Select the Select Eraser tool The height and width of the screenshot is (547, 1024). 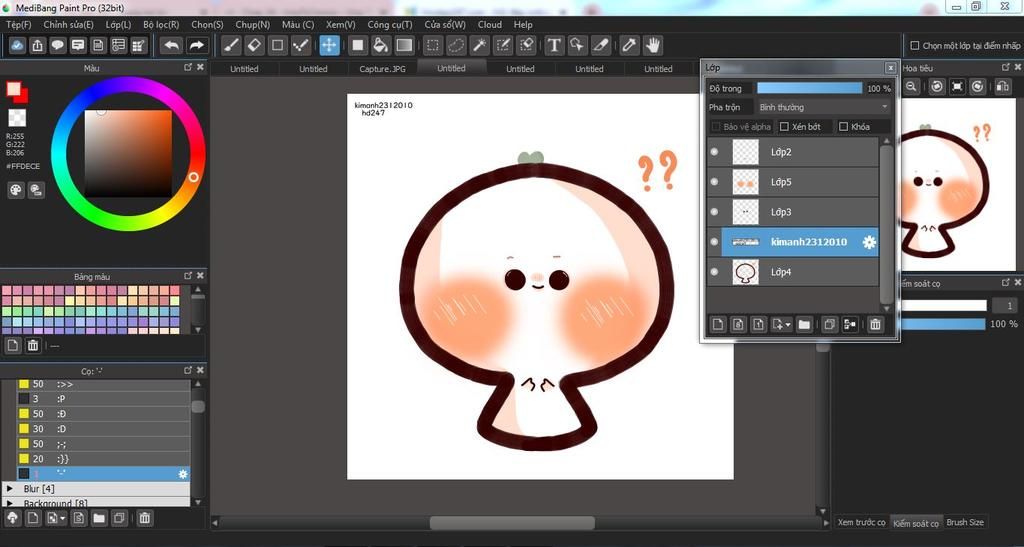point(526,45)
